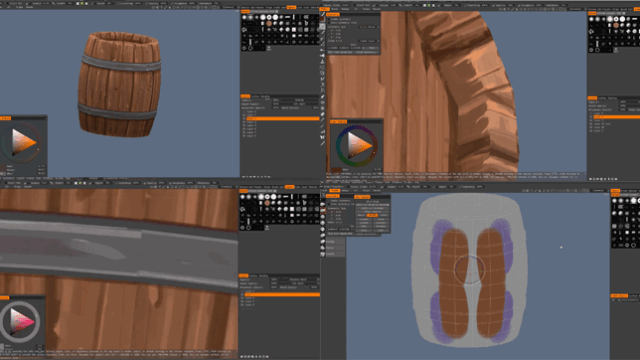
Task: Toggle X axis symmetry checkbox in wireframe view
Action: pyautogui.click(x=330, y=212)
